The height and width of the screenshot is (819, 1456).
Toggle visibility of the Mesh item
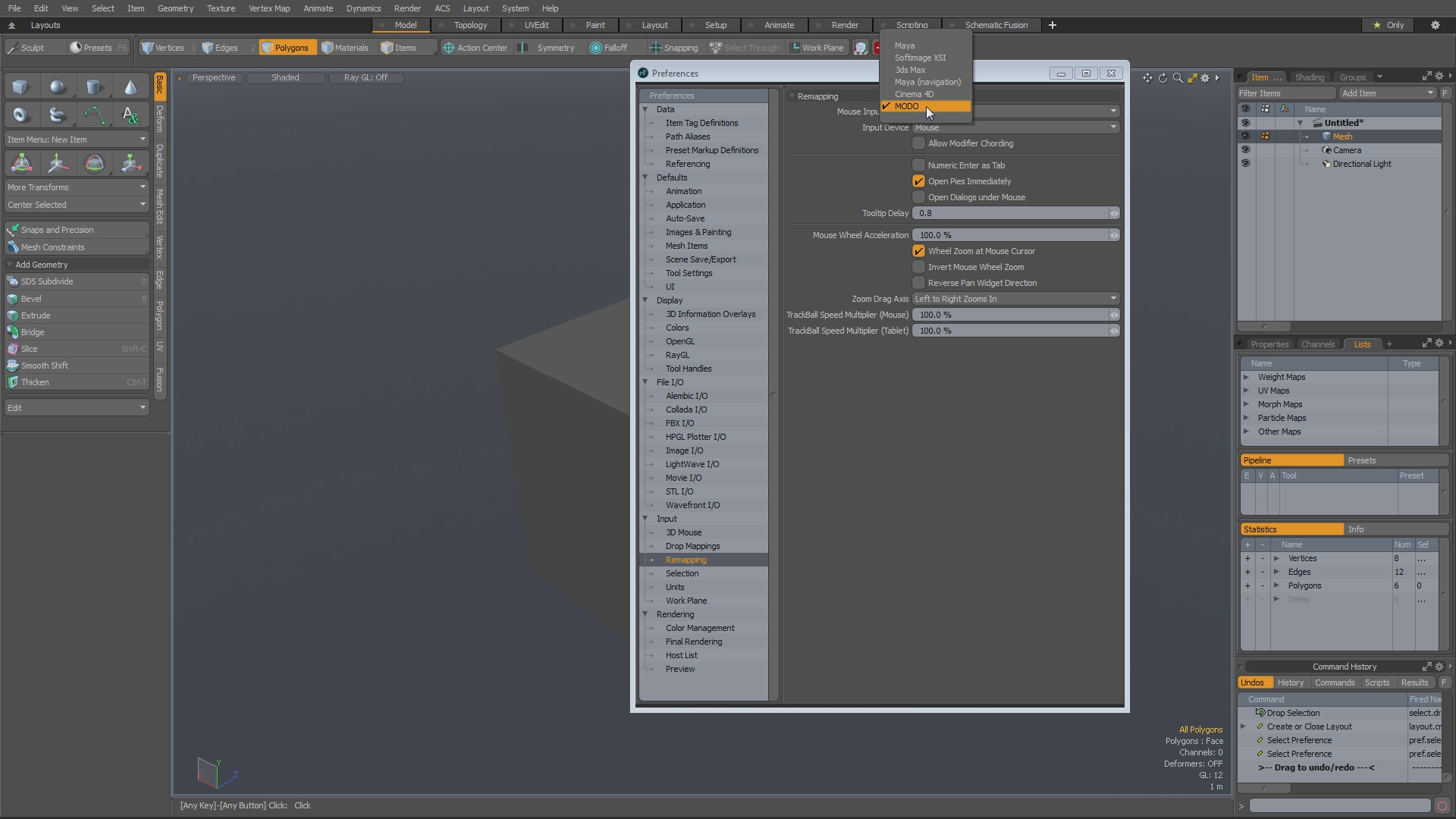point(1246,136)
